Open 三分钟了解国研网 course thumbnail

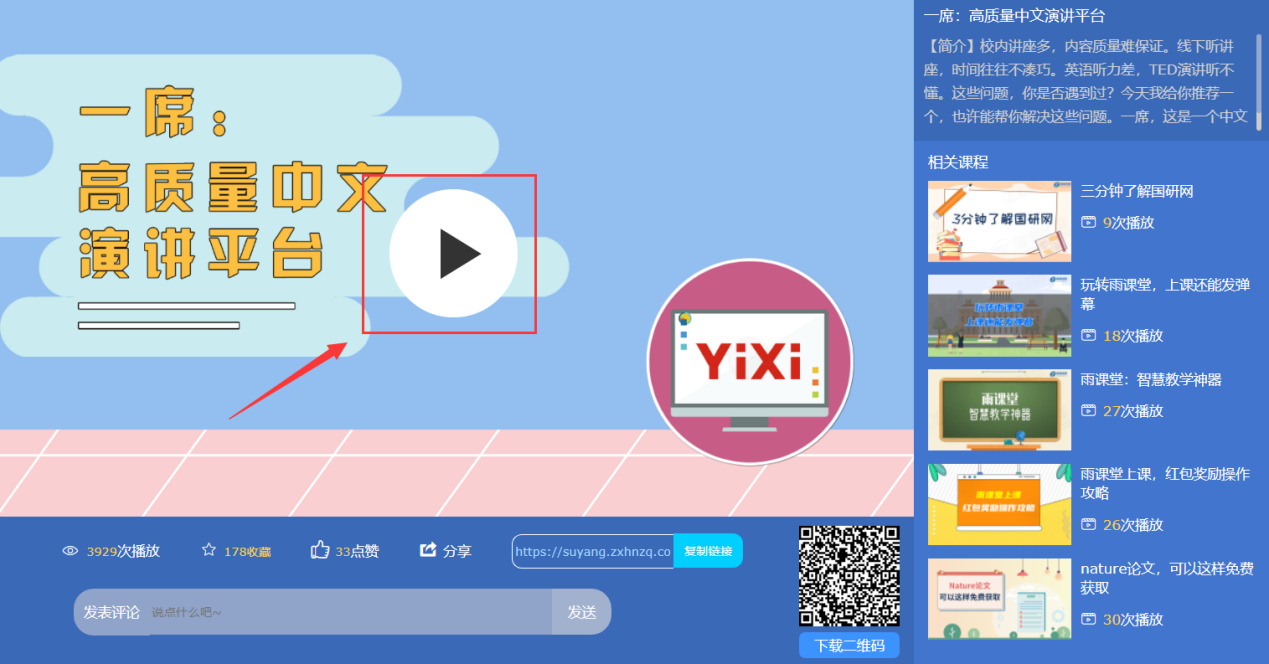(999, 221)
